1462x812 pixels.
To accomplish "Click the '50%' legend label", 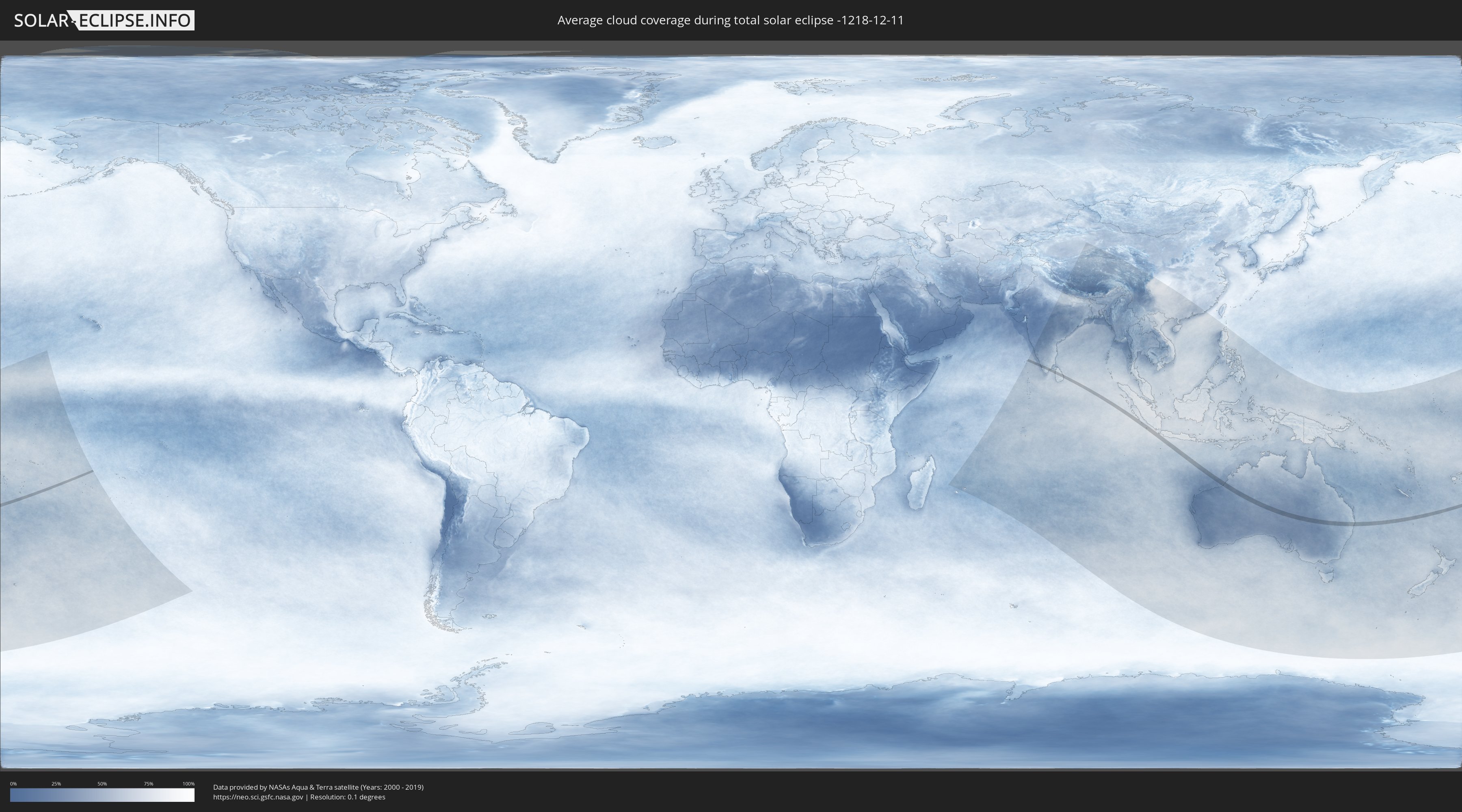I will pyautogui.click(x=102, y=784).
